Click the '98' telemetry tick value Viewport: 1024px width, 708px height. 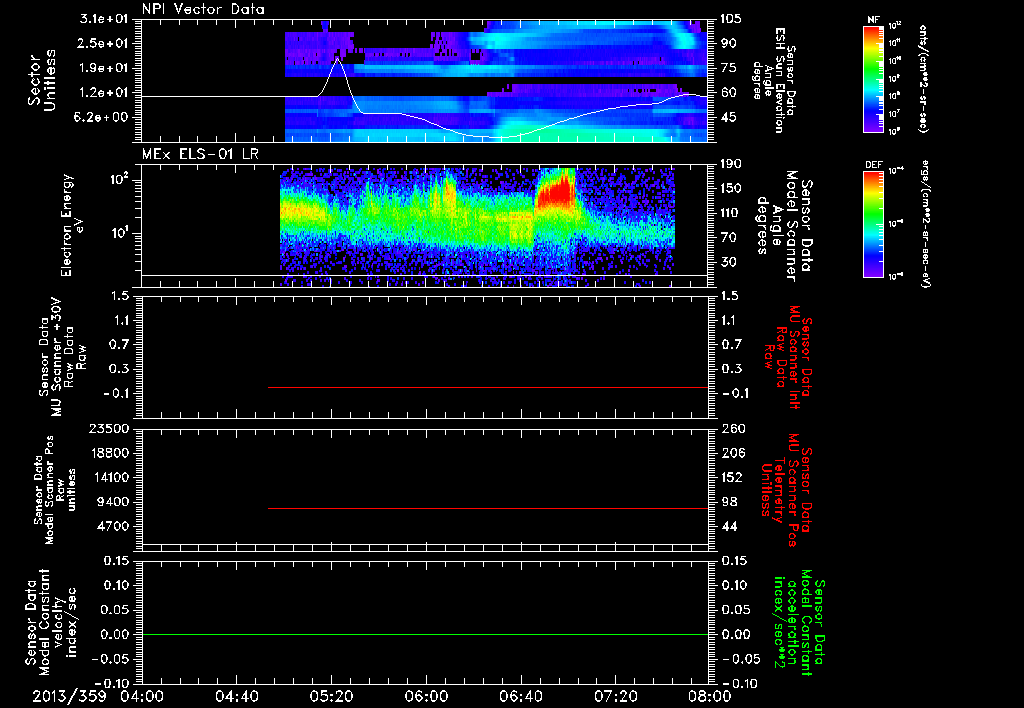(728, 502)
